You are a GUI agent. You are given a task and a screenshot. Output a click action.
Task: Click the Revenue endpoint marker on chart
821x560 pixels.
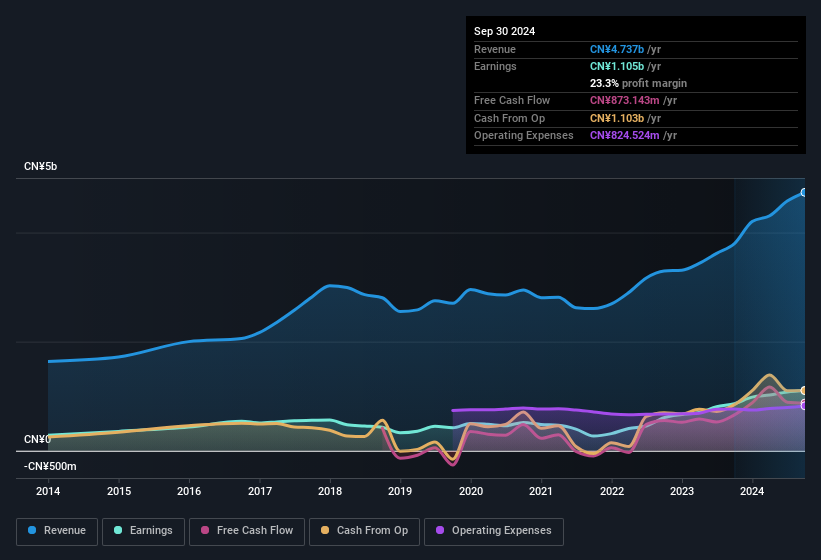coord(804,192)
